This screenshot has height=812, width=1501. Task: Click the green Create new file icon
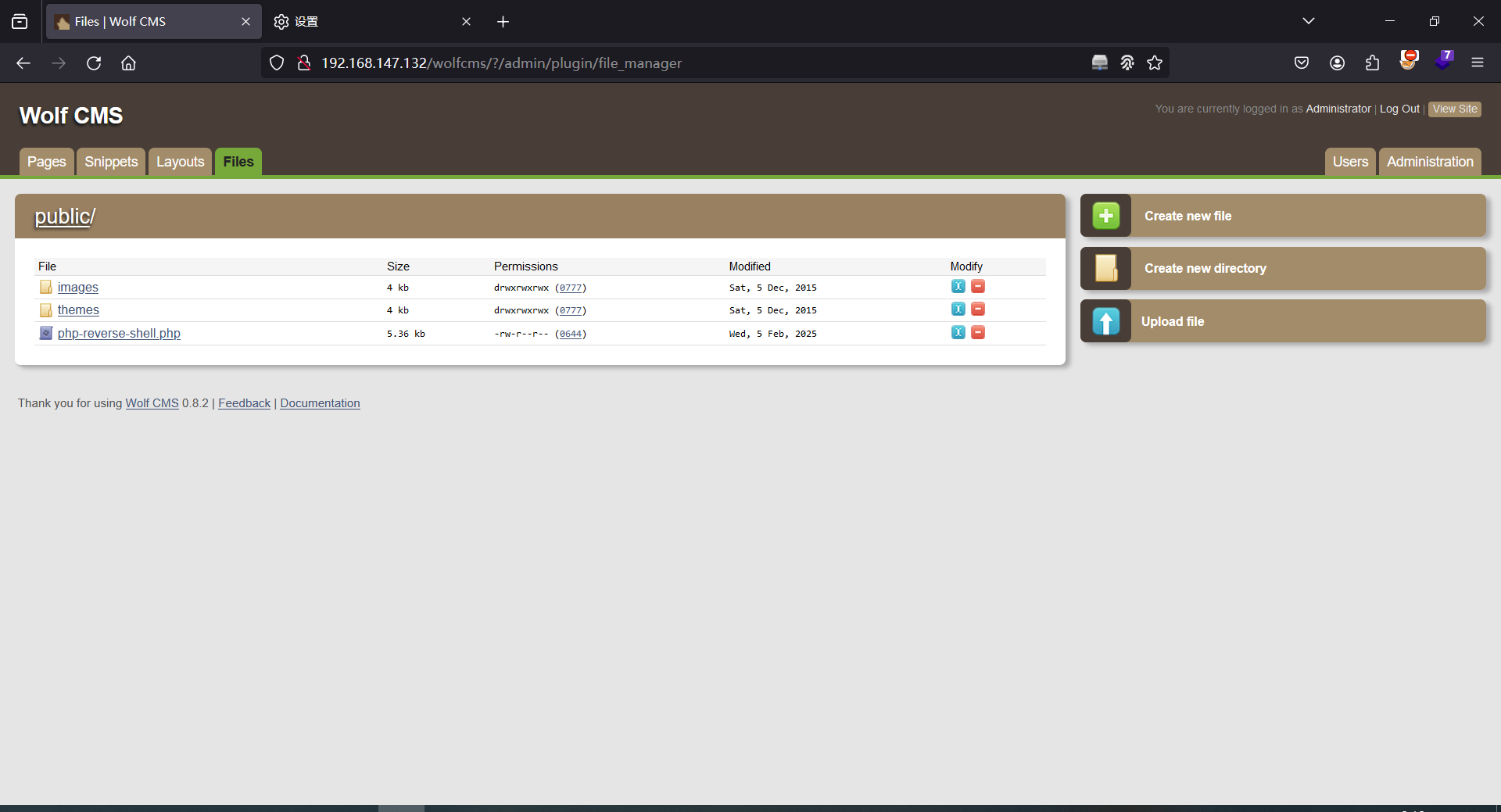(1105, 216)
